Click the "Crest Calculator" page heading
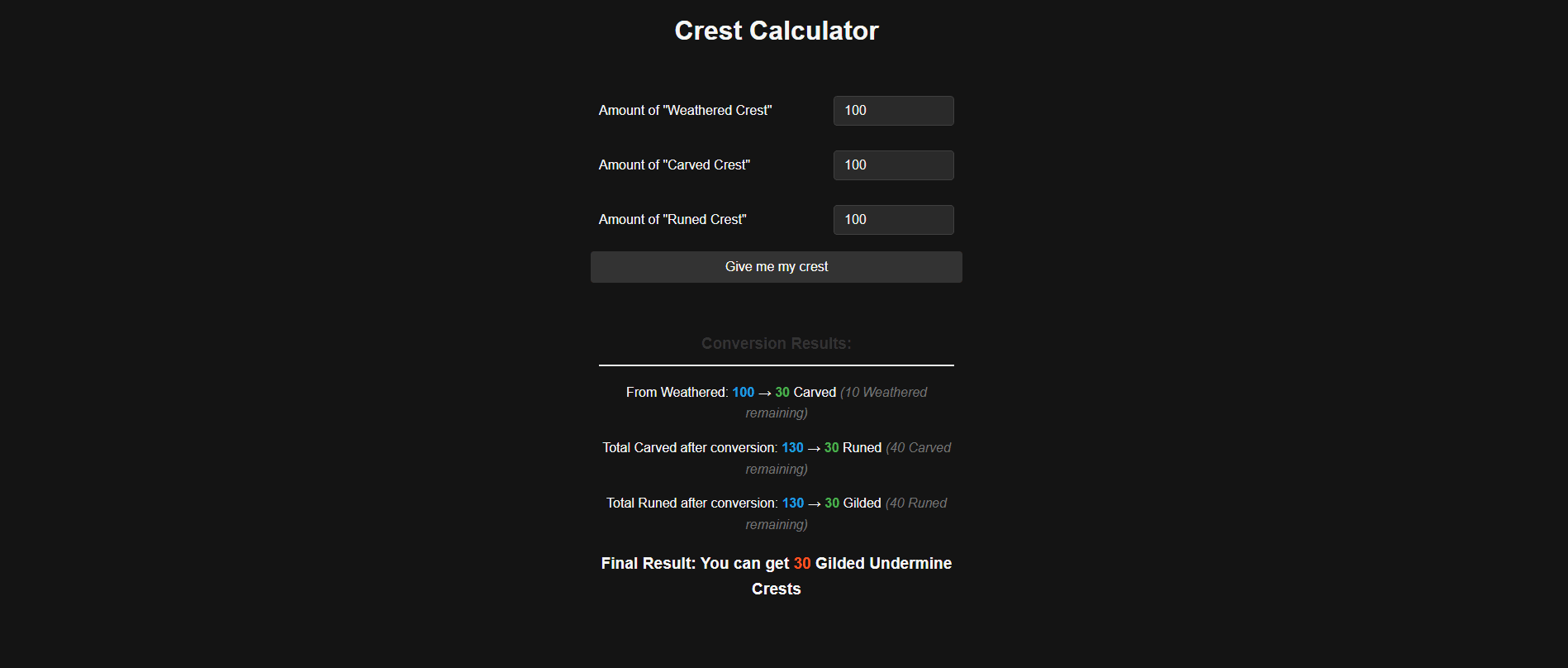Viewport: 1568px width, 668px height. [776, 31]
